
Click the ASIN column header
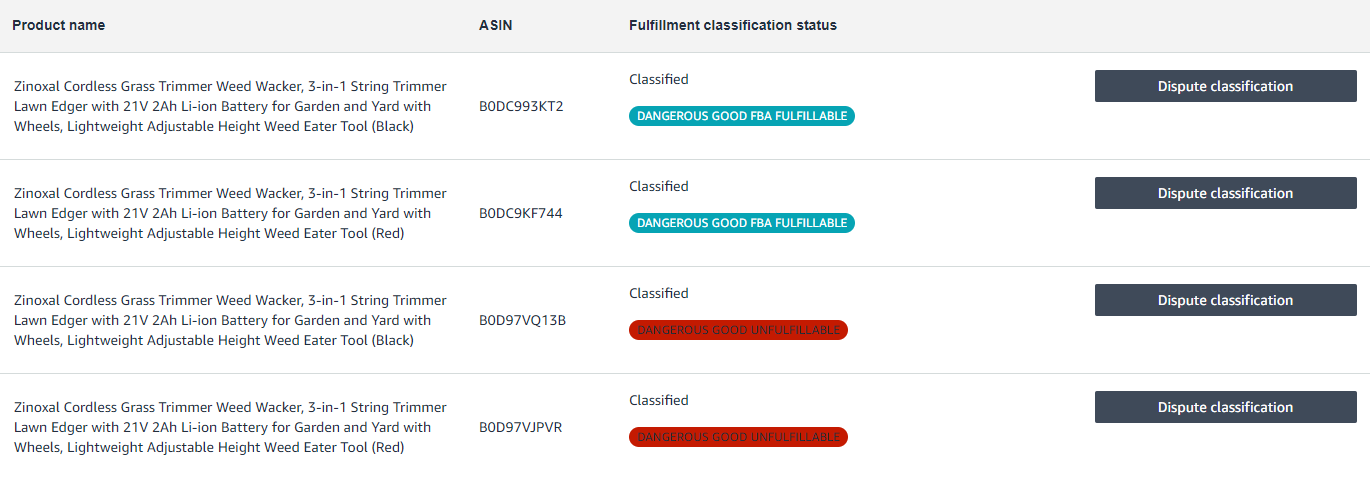tap(495, 25)
